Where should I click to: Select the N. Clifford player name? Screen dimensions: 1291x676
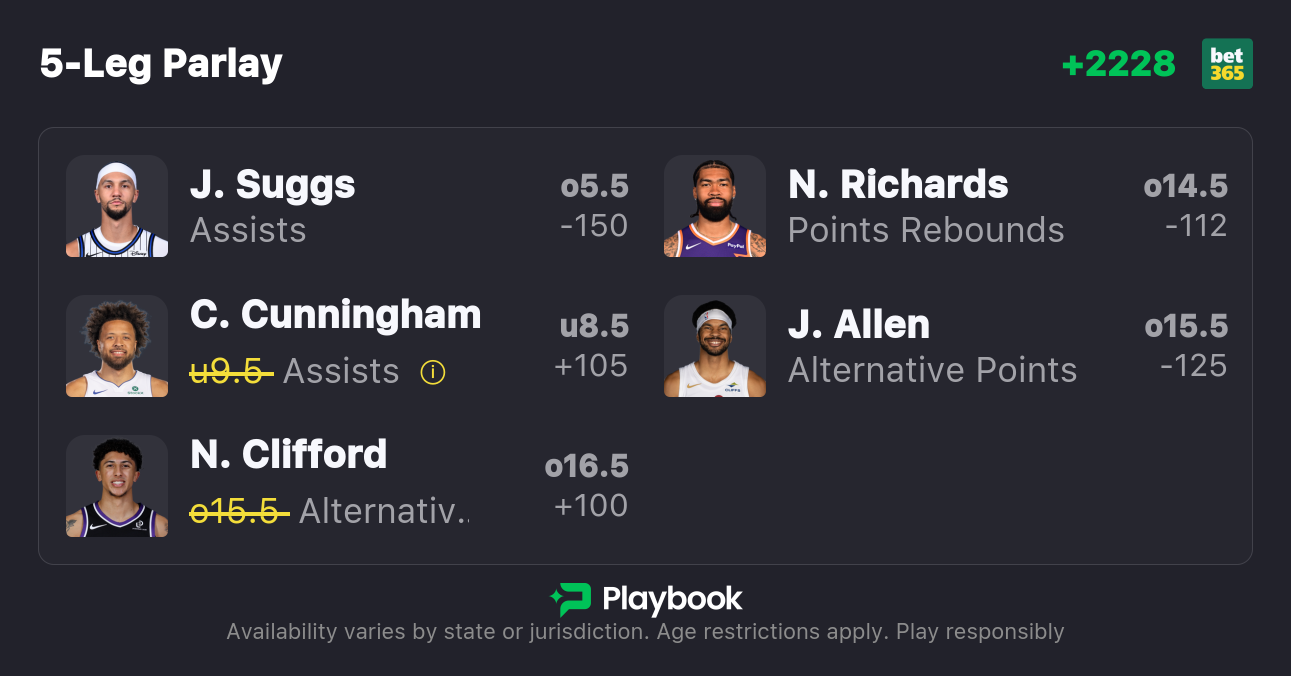tap(288, 455)
